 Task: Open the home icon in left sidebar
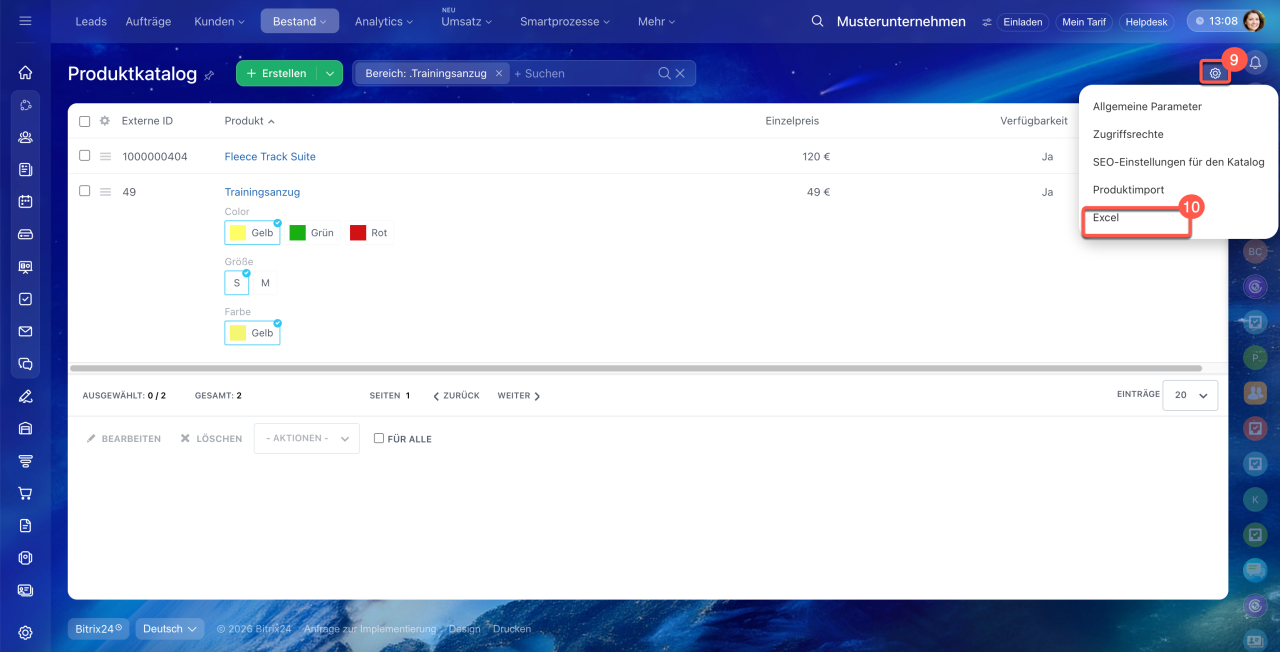point(26,72)
